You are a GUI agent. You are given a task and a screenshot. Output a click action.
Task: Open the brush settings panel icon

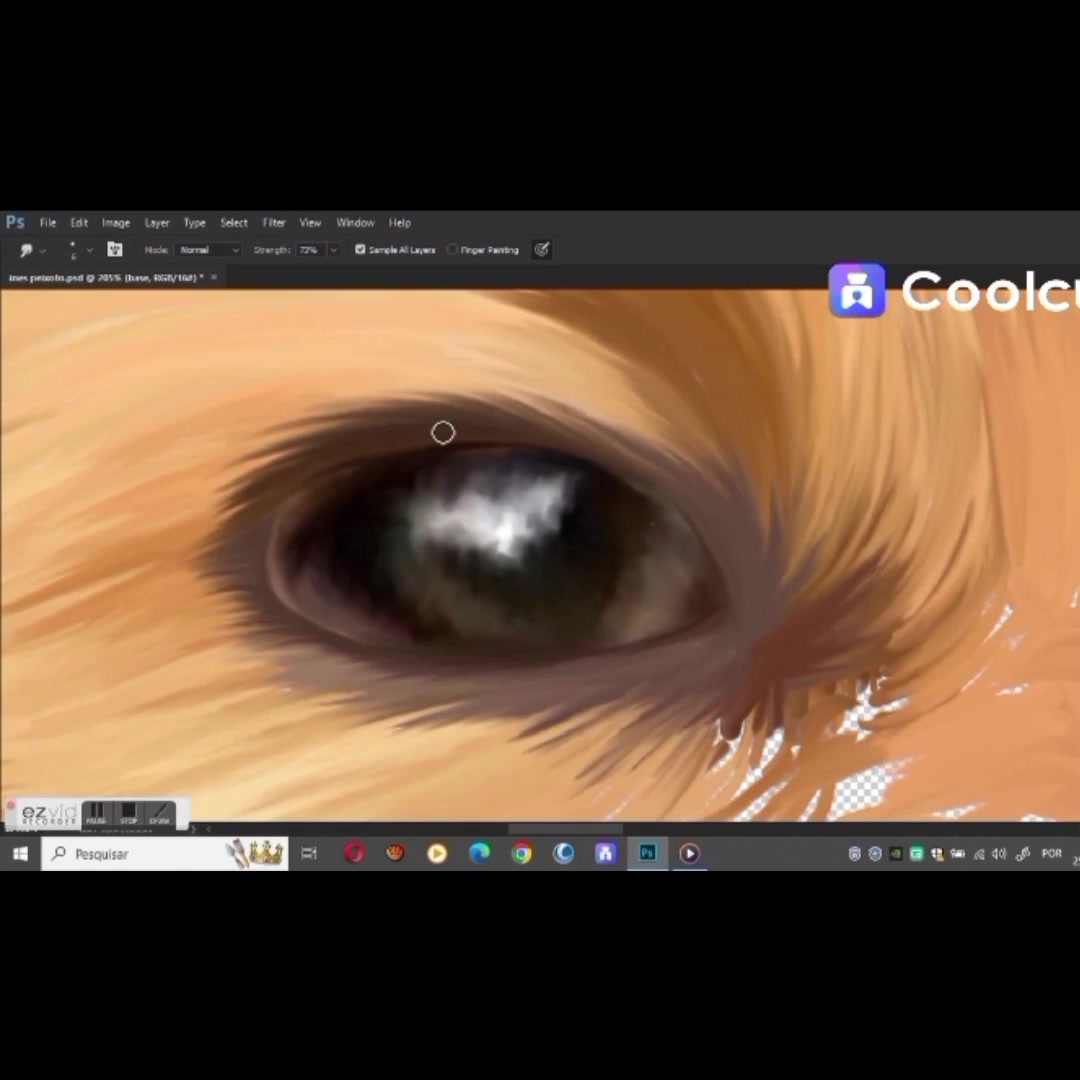click(x=114, y=249)
